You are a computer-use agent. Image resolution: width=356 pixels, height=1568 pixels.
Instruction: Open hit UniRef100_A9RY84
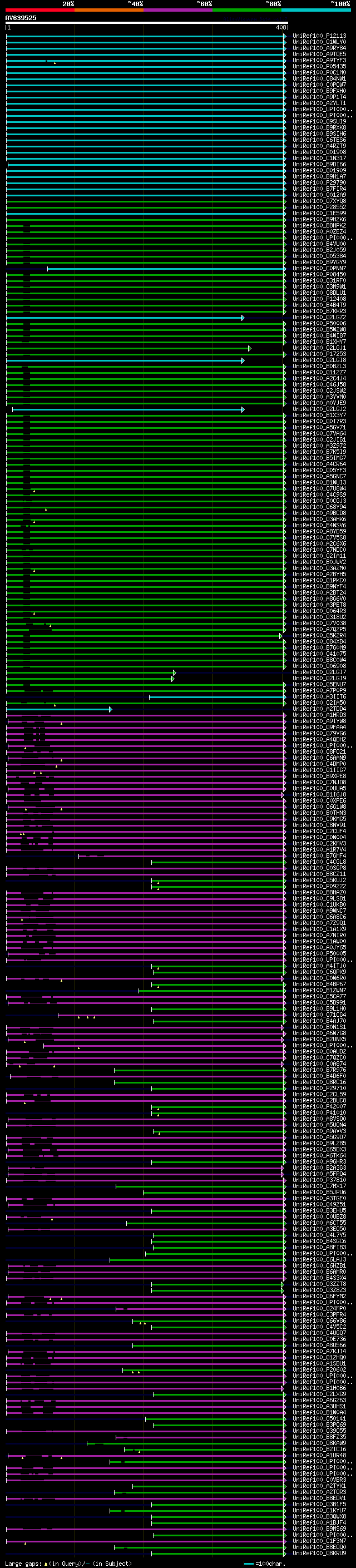(319, 48)
